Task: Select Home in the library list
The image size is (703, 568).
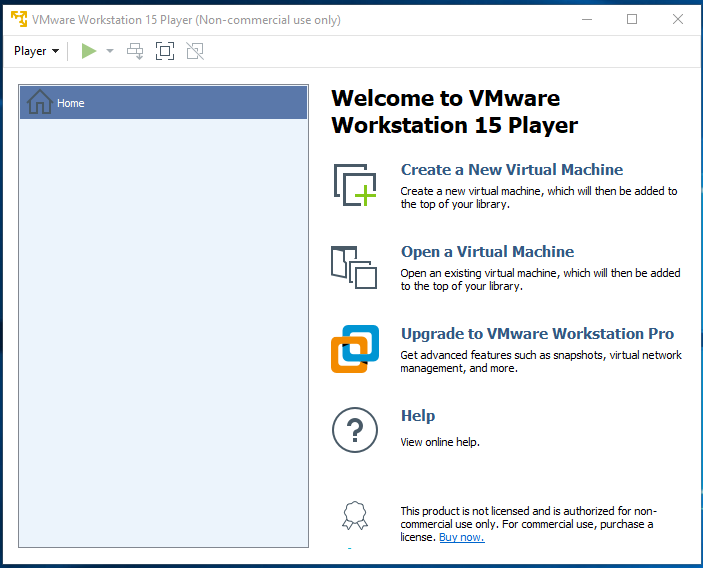Action: tap(163, 103)
